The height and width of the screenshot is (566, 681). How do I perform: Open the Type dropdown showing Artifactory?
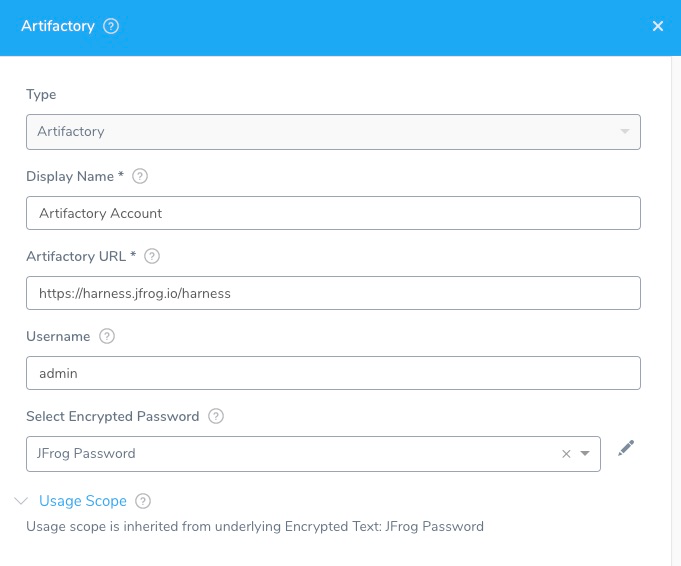(333, 132)
